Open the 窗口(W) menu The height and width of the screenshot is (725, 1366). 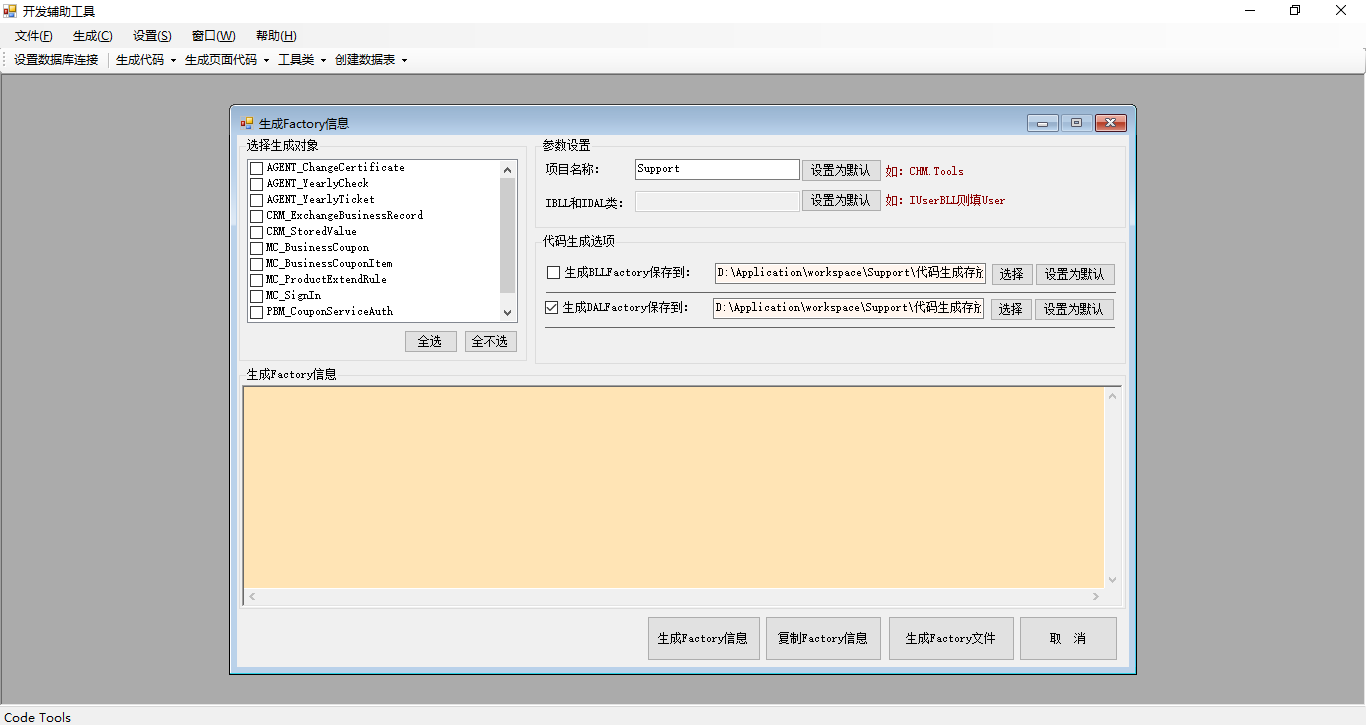click(214, 36)
